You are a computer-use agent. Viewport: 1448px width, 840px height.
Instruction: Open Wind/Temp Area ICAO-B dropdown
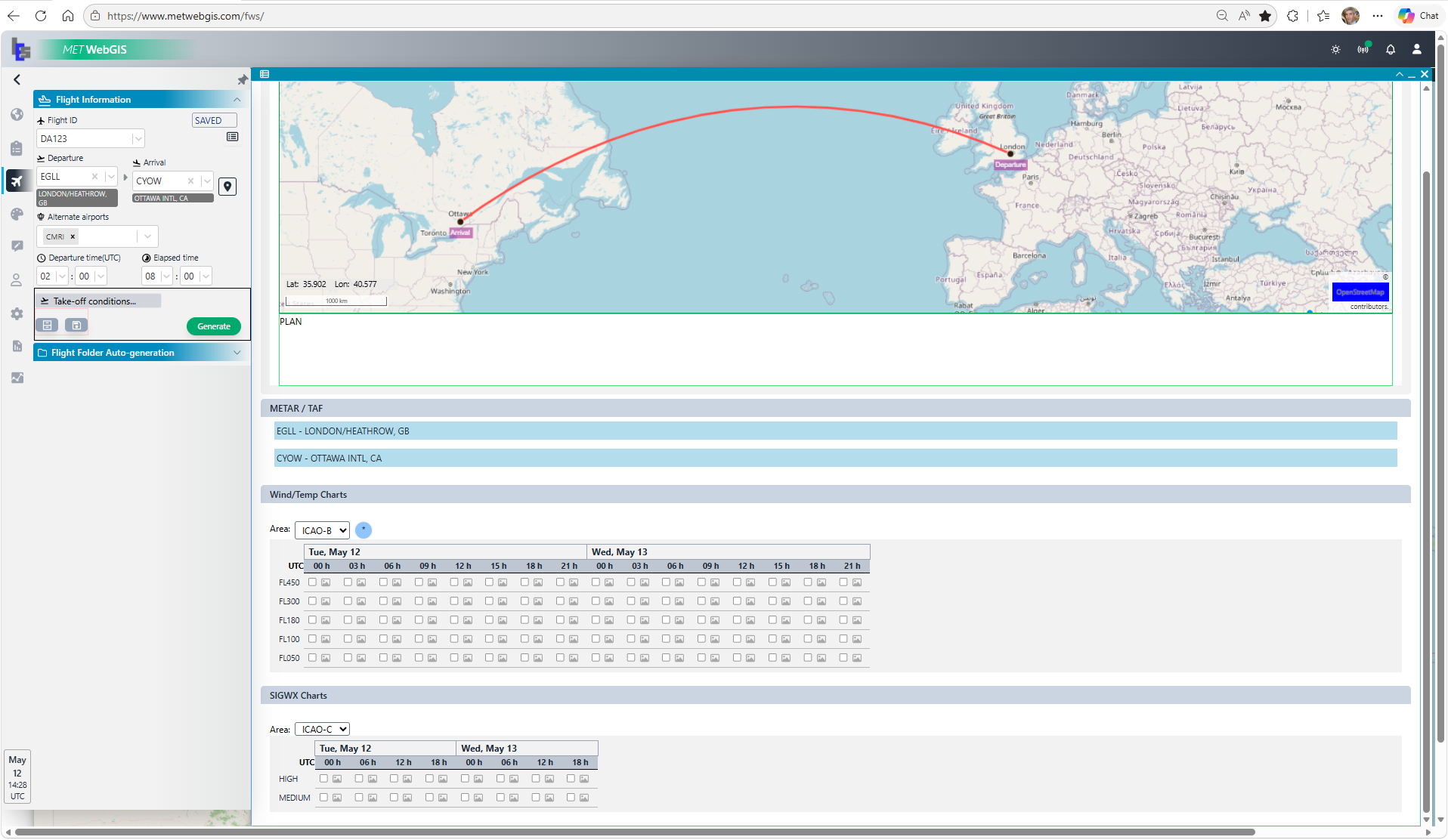point(323,531)
